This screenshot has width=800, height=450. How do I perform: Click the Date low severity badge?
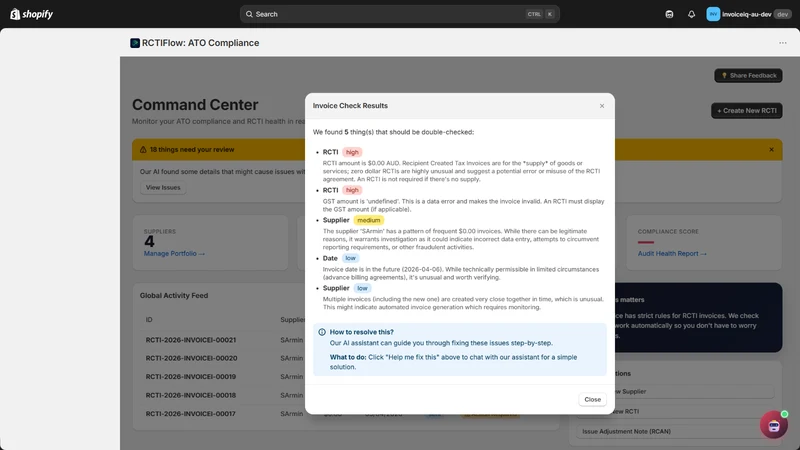351,258
